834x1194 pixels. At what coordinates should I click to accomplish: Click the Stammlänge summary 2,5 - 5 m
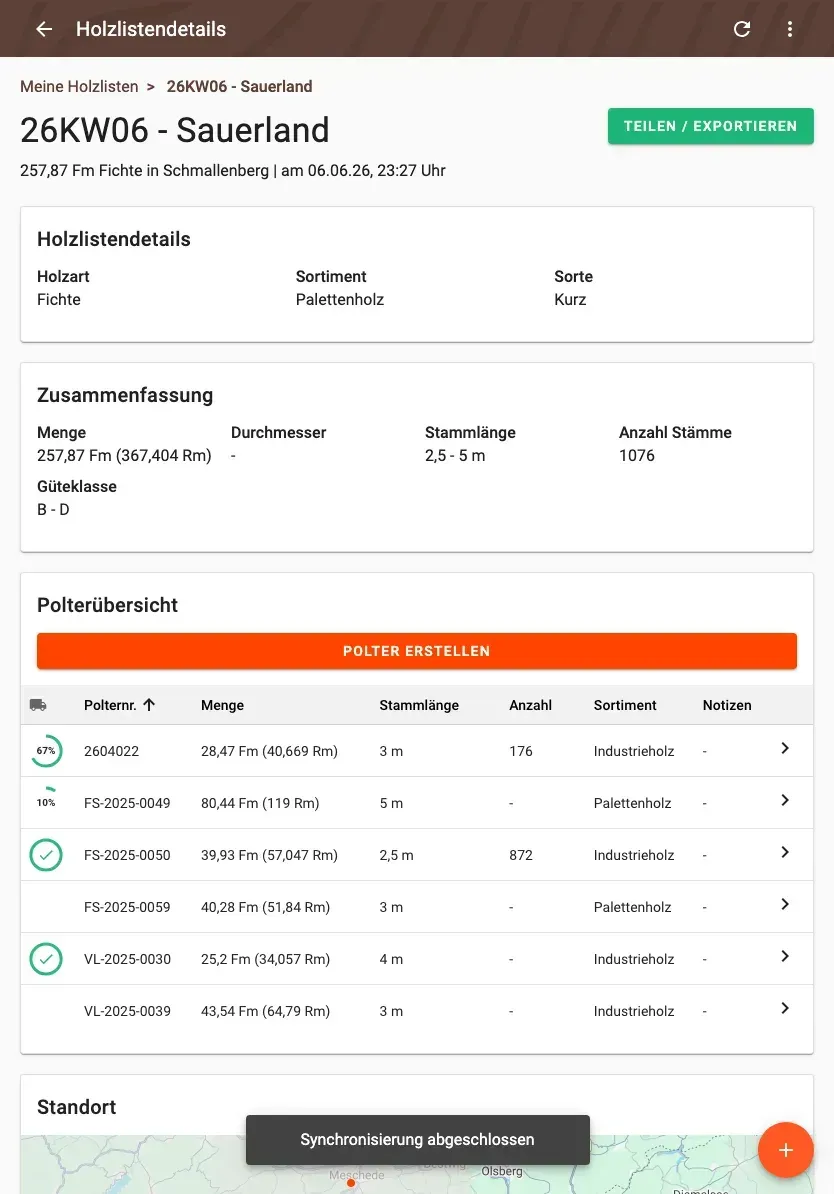tap(455, 455)
